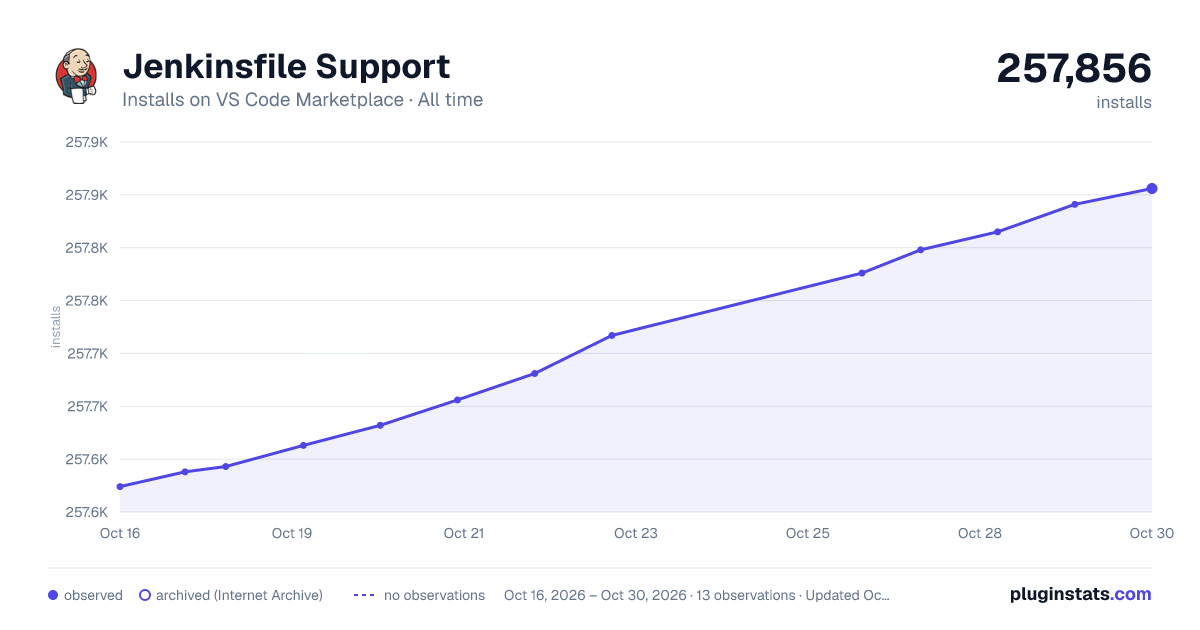Screen dimensions: 1200x630
Task: Click the Oct 19 axis label
Action: point(292,533)
